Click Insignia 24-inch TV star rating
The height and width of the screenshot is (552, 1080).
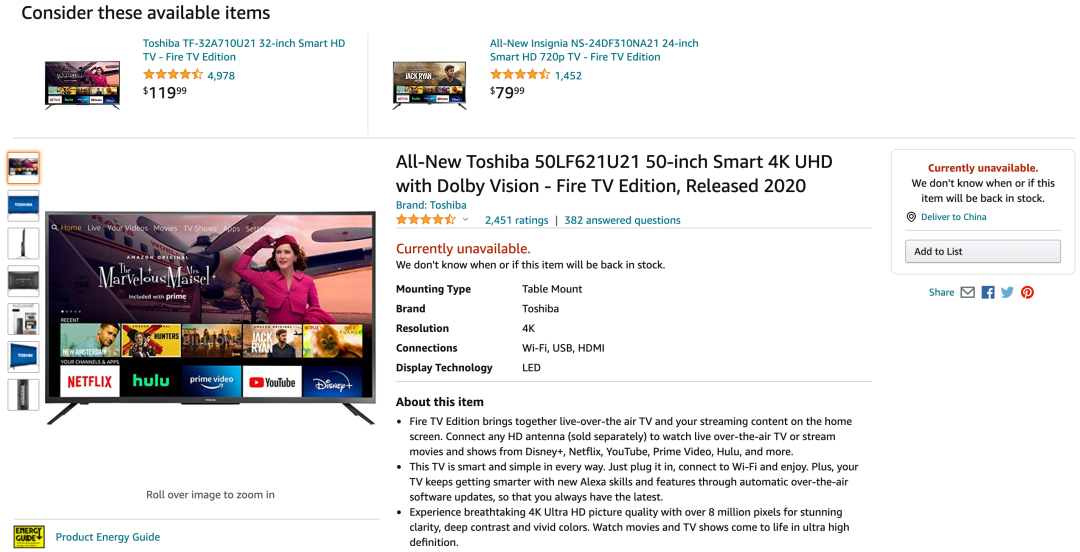point(520,75)
